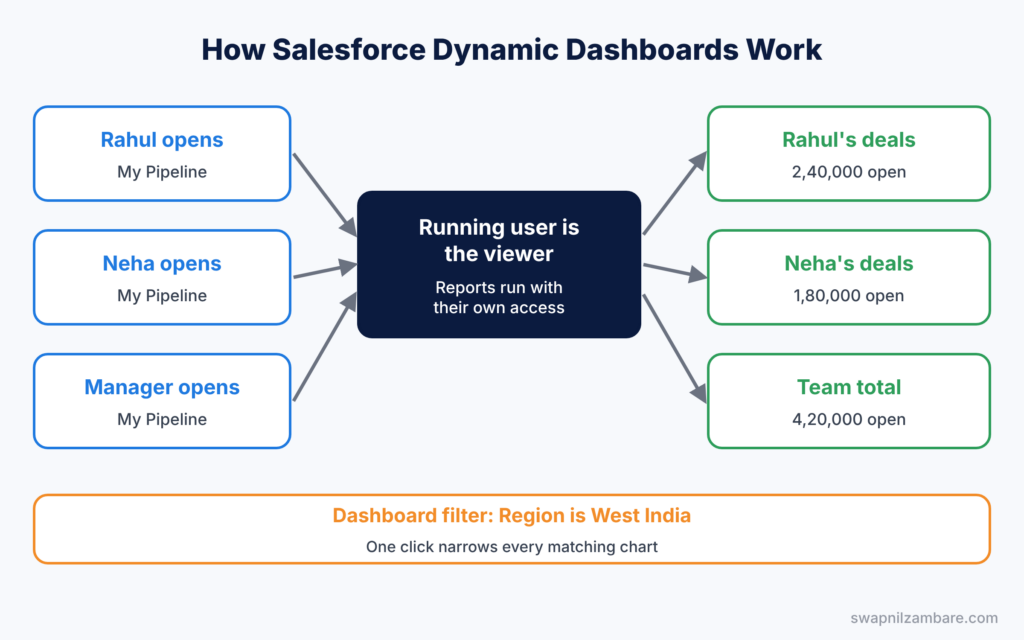Click the 'Neha's deals' heading
This screenshot has height=640, width=1024.
point(849,263)
